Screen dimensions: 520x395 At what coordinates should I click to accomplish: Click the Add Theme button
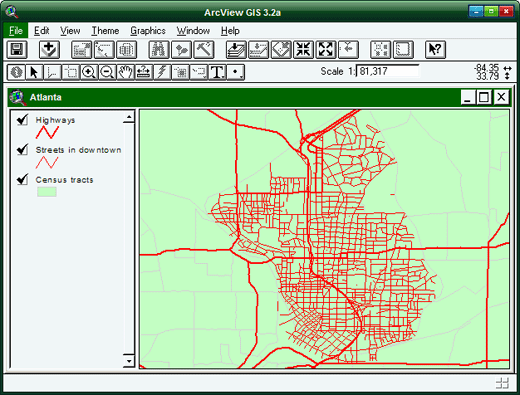click(49, 50)
